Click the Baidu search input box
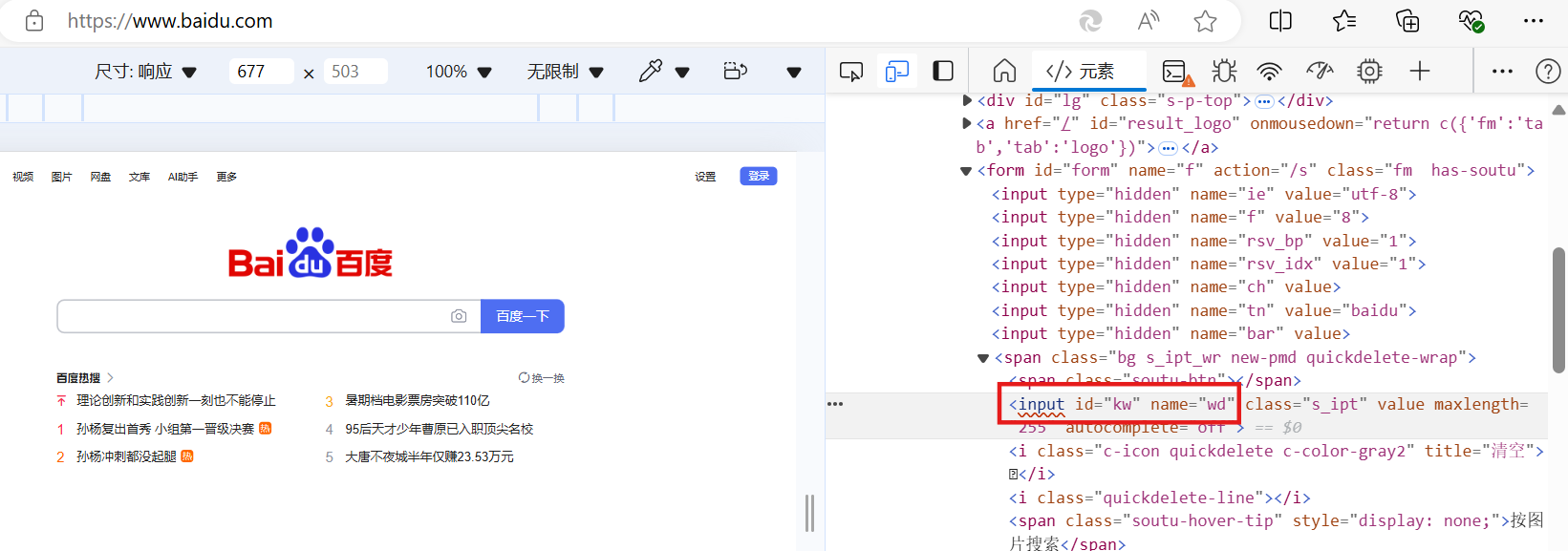Image resolution: width=1568 pixels, height=551 pixels. coord(253,316)
